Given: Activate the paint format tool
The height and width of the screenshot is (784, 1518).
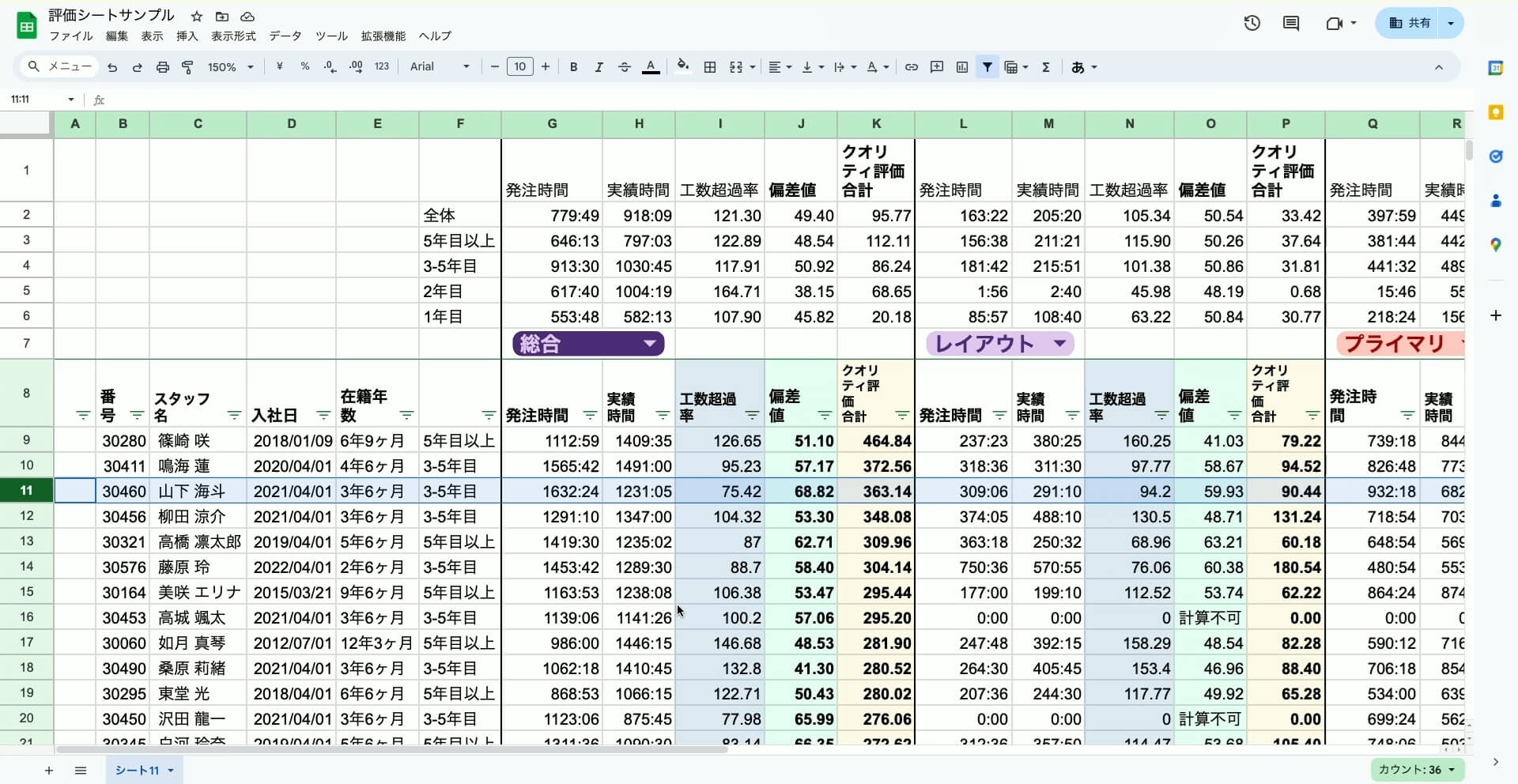Looking at the screenshot, I should coord(187,67).
